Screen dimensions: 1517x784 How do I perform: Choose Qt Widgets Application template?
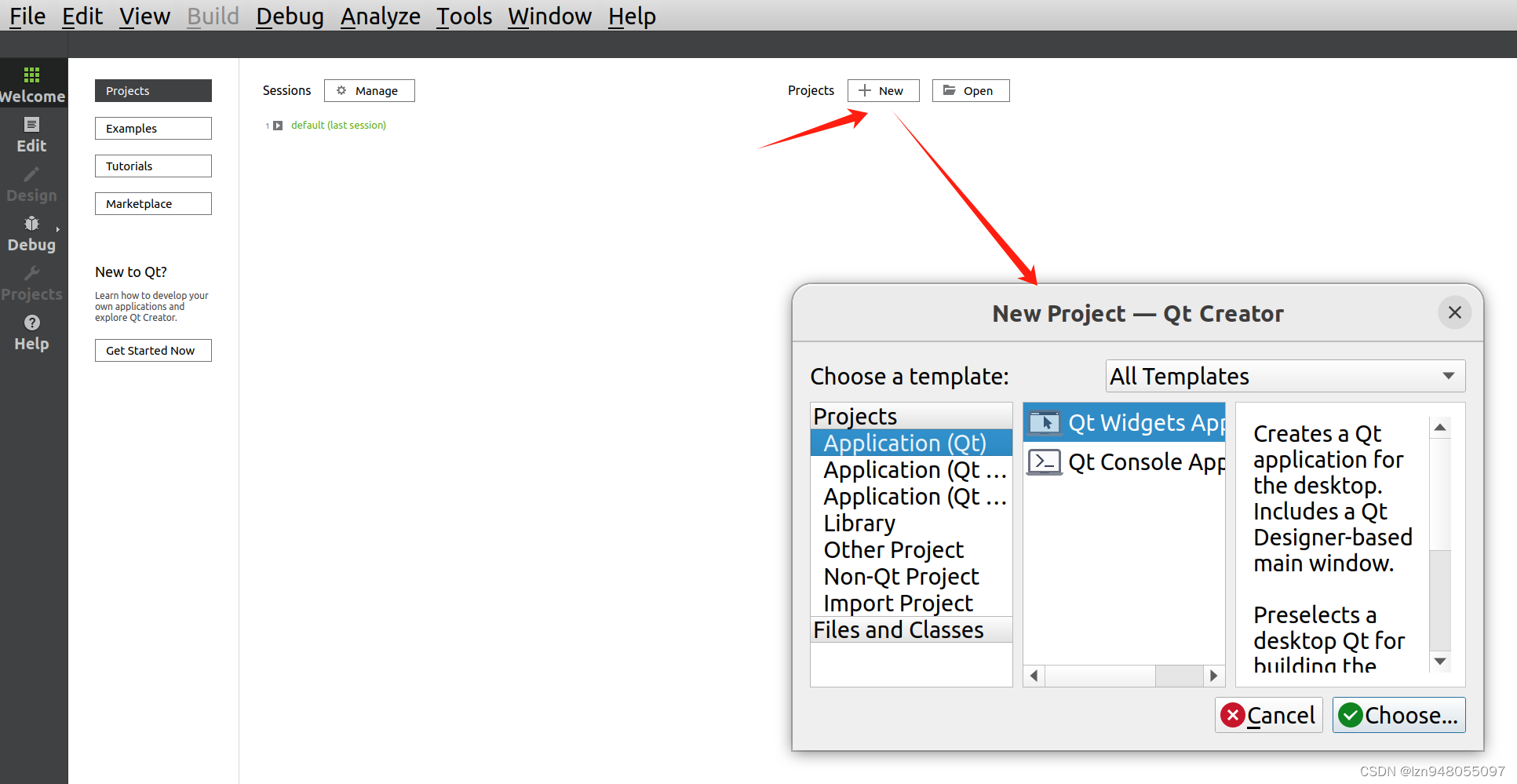(1124, 423)
